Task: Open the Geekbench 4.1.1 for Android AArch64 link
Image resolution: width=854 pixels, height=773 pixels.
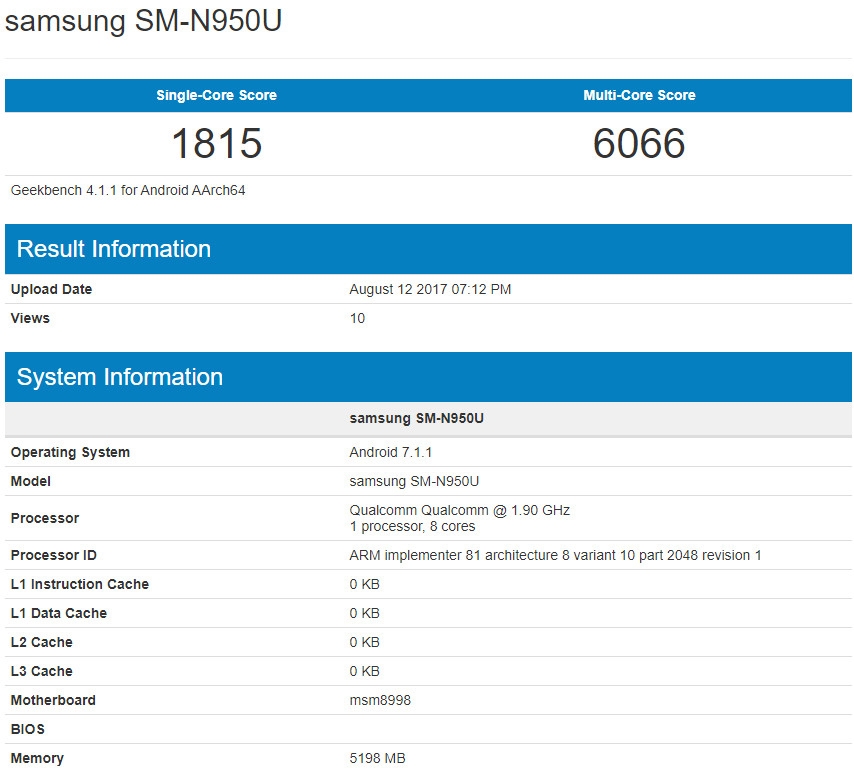Action: click(x=127, y=189)
